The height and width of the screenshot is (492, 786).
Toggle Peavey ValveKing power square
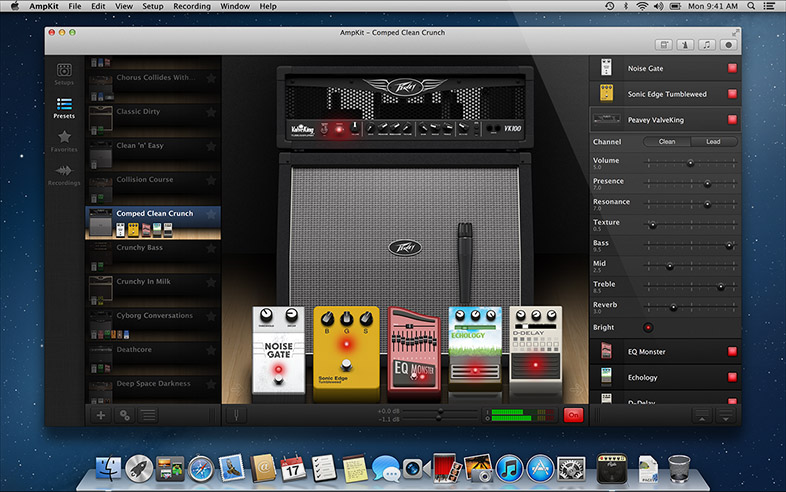pyautogui.click(x=732, y=119)
